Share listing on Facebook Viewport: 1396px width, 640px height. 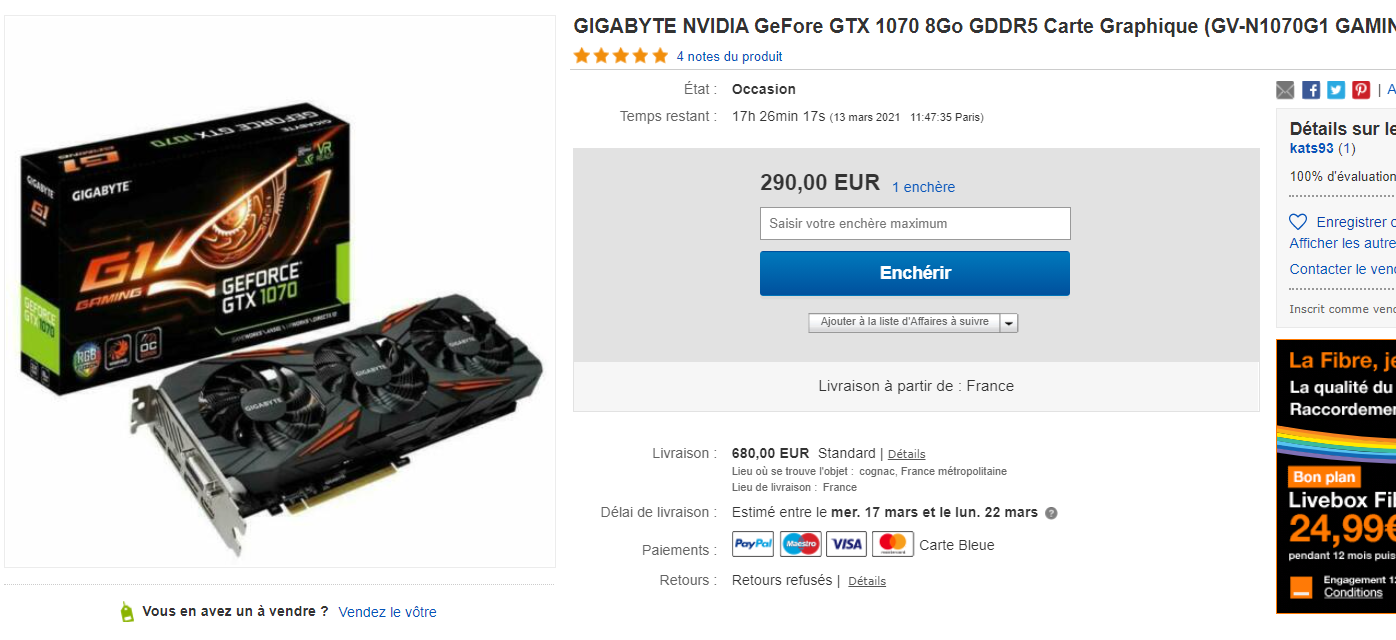(x=1311, y=90)
